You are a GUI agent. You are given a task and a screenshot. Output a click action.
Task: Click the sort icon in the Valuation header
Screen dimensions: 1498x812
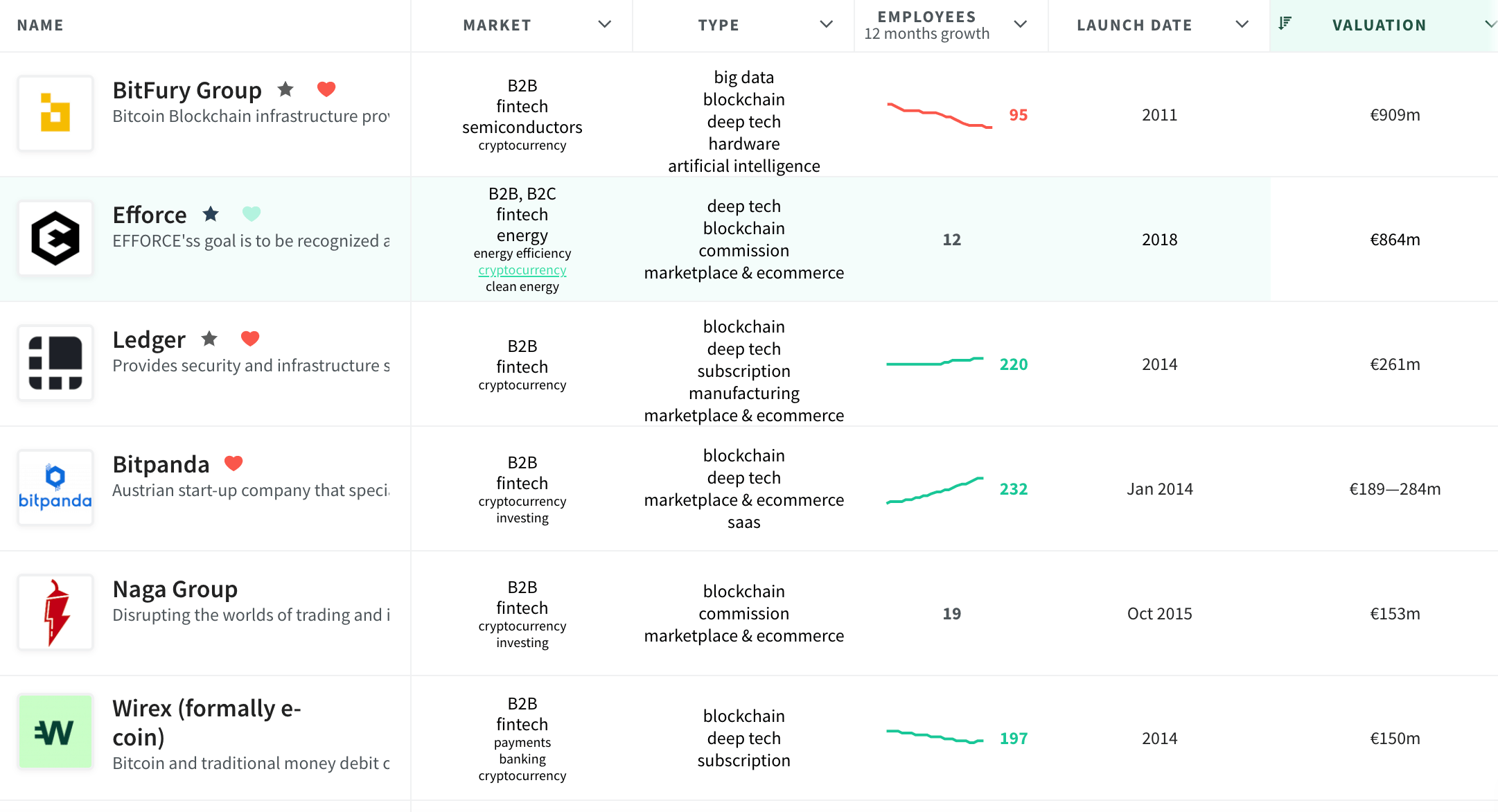(1285, 24)
